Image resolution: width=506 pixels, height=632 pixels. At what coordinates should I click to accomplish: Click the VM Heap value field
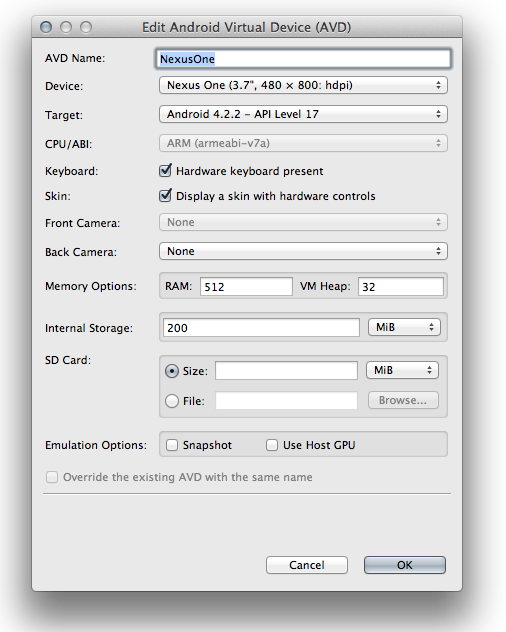click(x=401, y=287)
